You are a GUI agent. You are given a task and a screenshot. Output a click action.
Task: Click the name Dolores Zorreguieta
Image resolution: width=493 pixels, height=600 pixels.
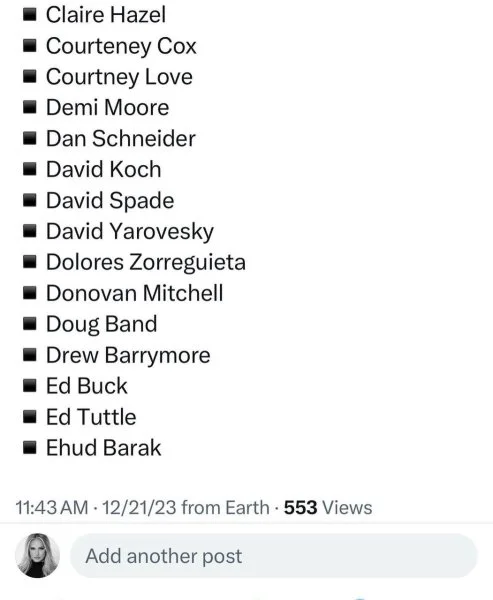click(146, 262)
